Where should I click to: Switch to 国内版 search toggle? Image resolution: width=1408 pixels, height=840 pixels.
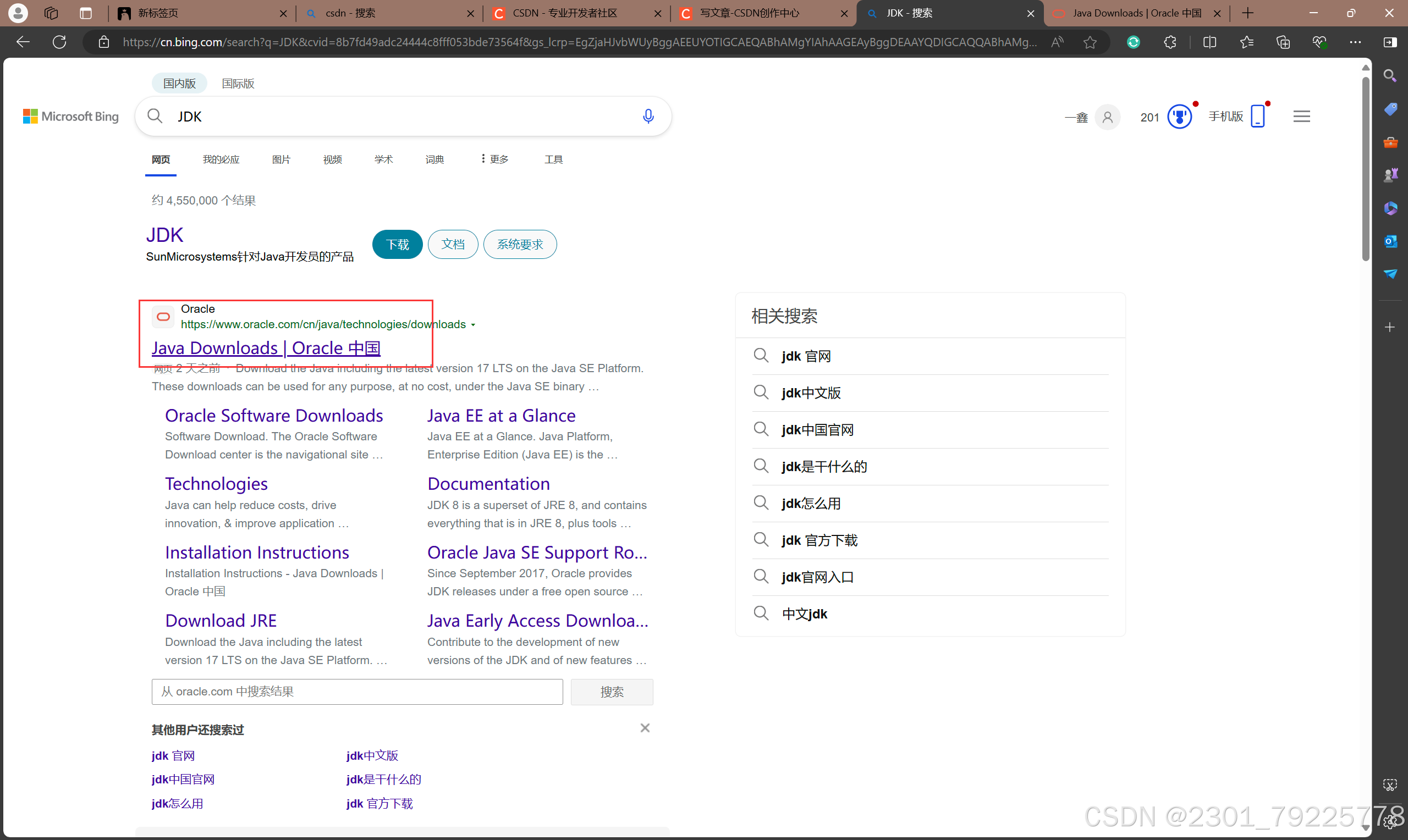tap(179, 83)
